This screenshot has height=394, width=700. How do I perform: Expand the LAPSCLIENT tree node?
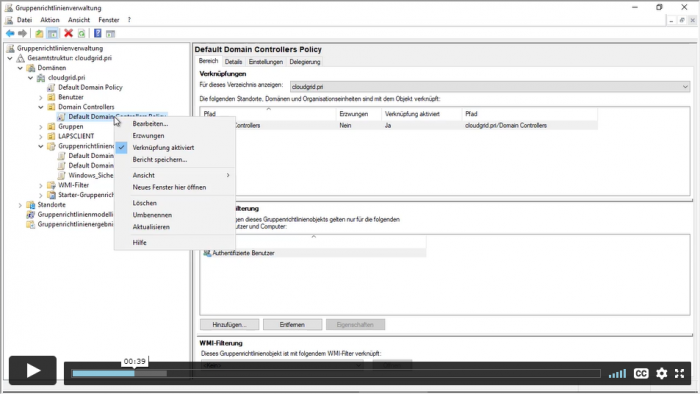pyautogui.click(x=41, y=136)
